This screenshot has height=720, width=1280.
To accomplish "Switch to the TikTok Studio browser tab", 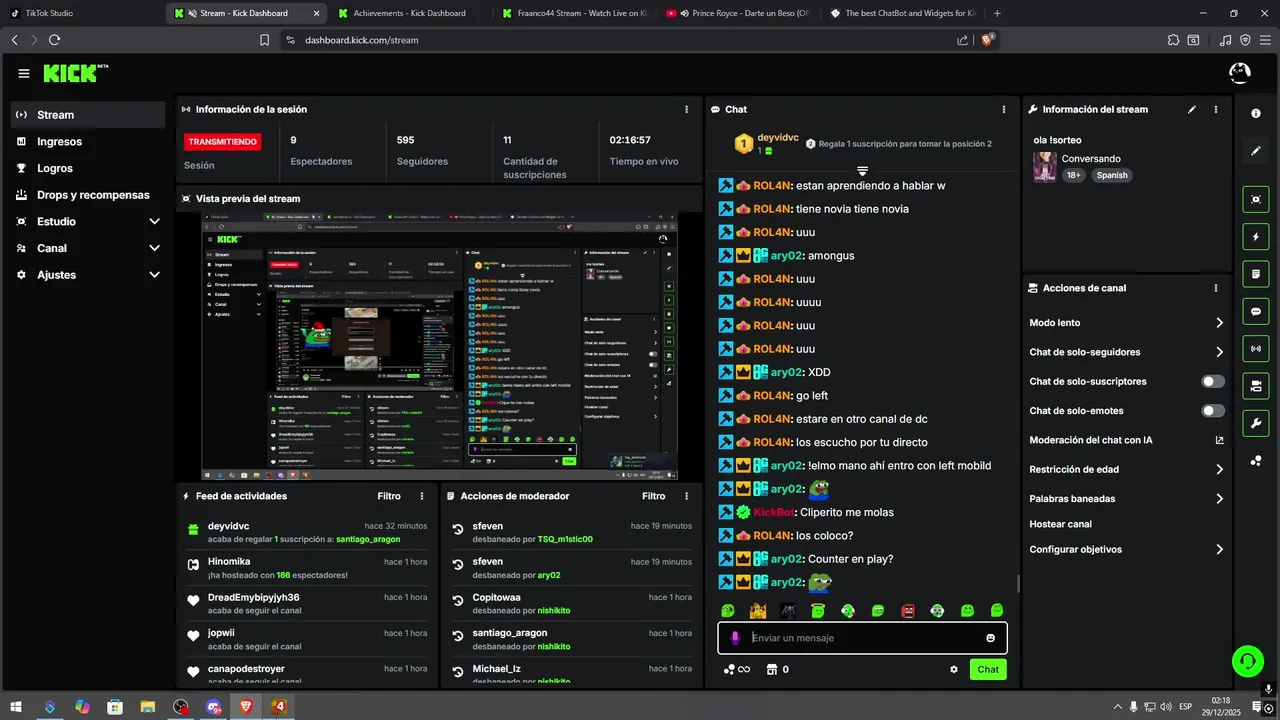I will coord(83,13).
